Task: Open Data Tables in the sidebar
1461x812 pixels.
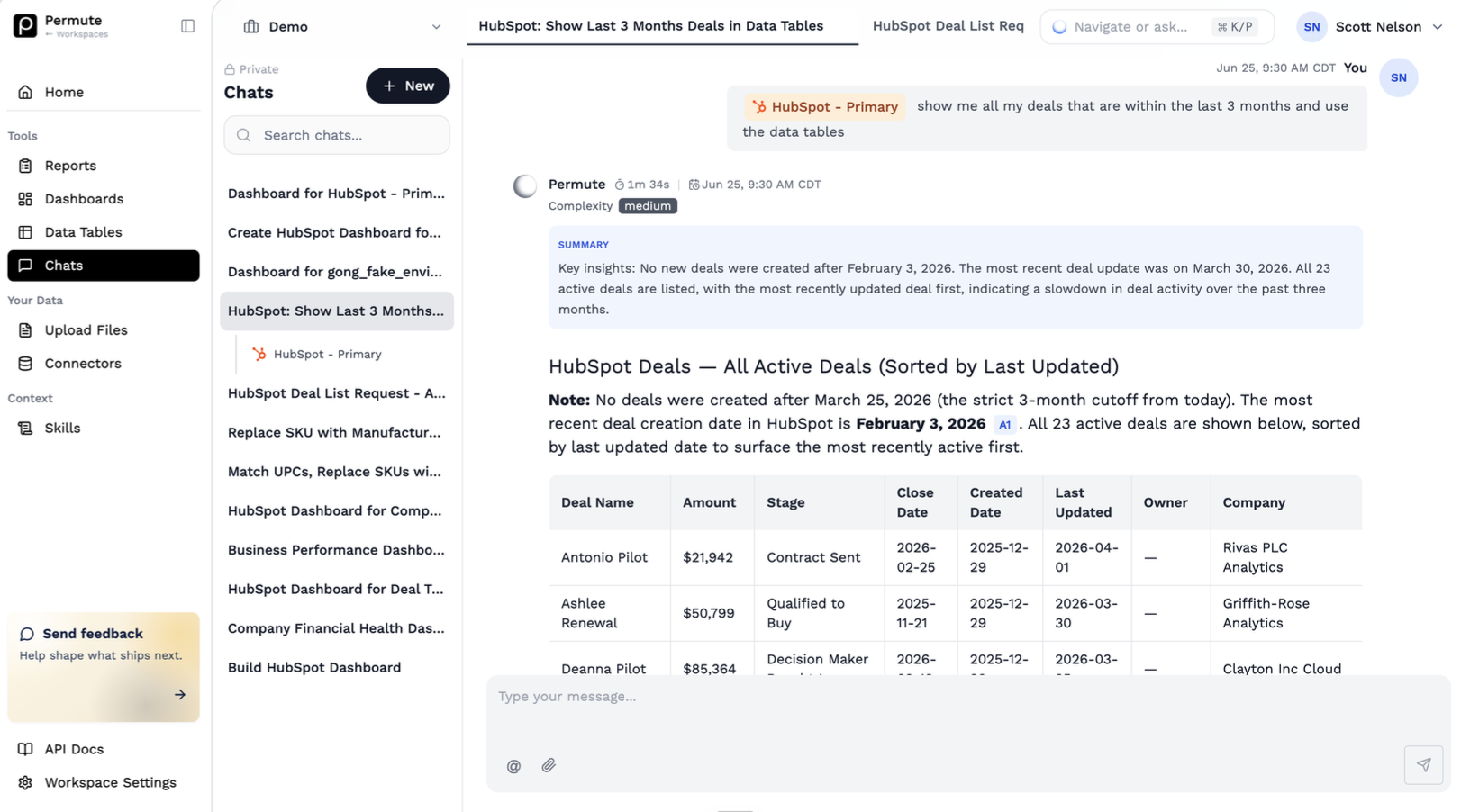Action: click(104, 232)
